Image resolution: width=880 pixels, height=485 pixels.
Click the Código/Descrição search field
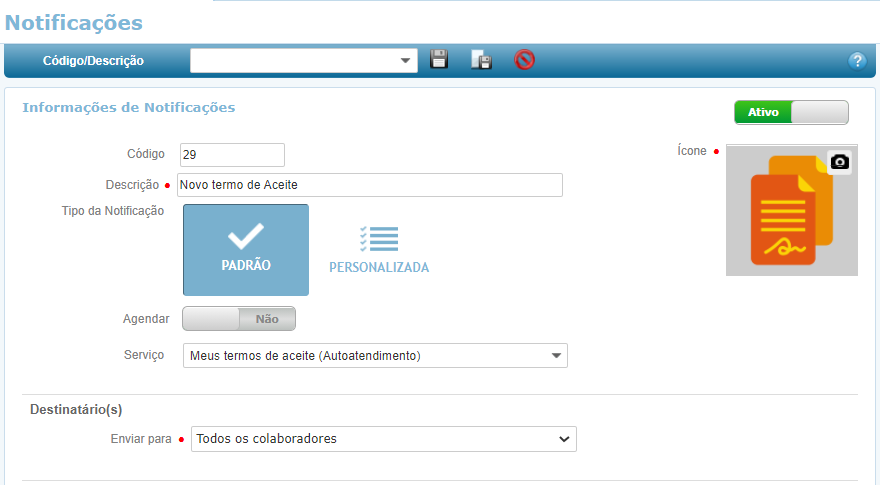click(x=293, y=61)
